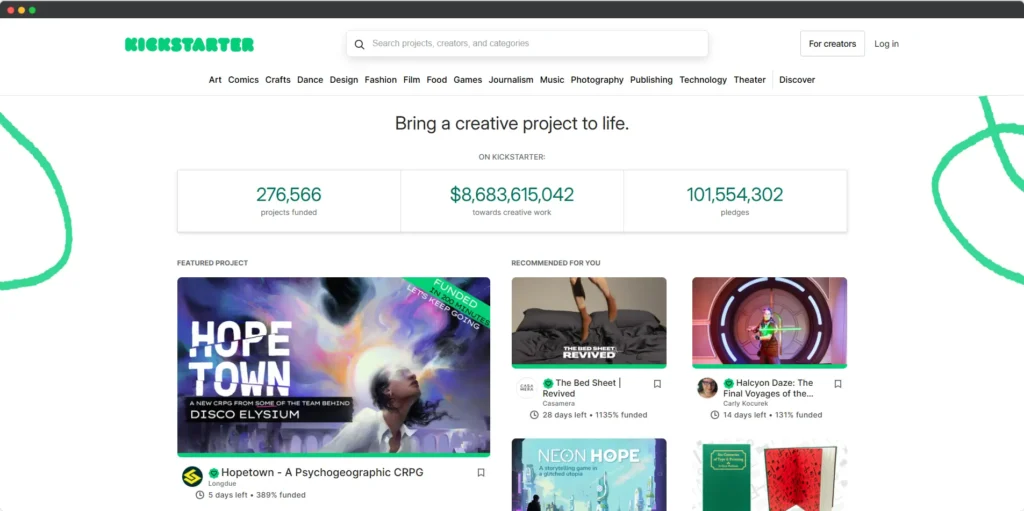Click the Kickstarter logo
1024x511 pixels.
(x=189, y=44)
